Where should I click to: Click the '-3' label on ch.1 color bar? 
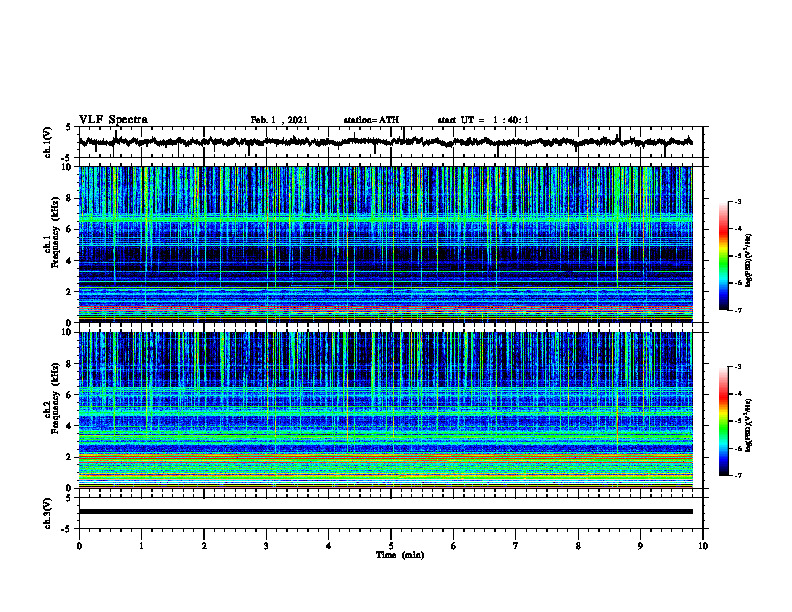pos(738,202)
